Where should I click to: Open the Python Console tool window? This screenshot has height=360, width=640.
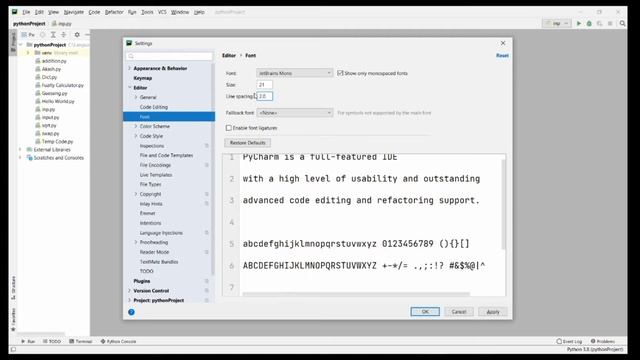[118, 341]
